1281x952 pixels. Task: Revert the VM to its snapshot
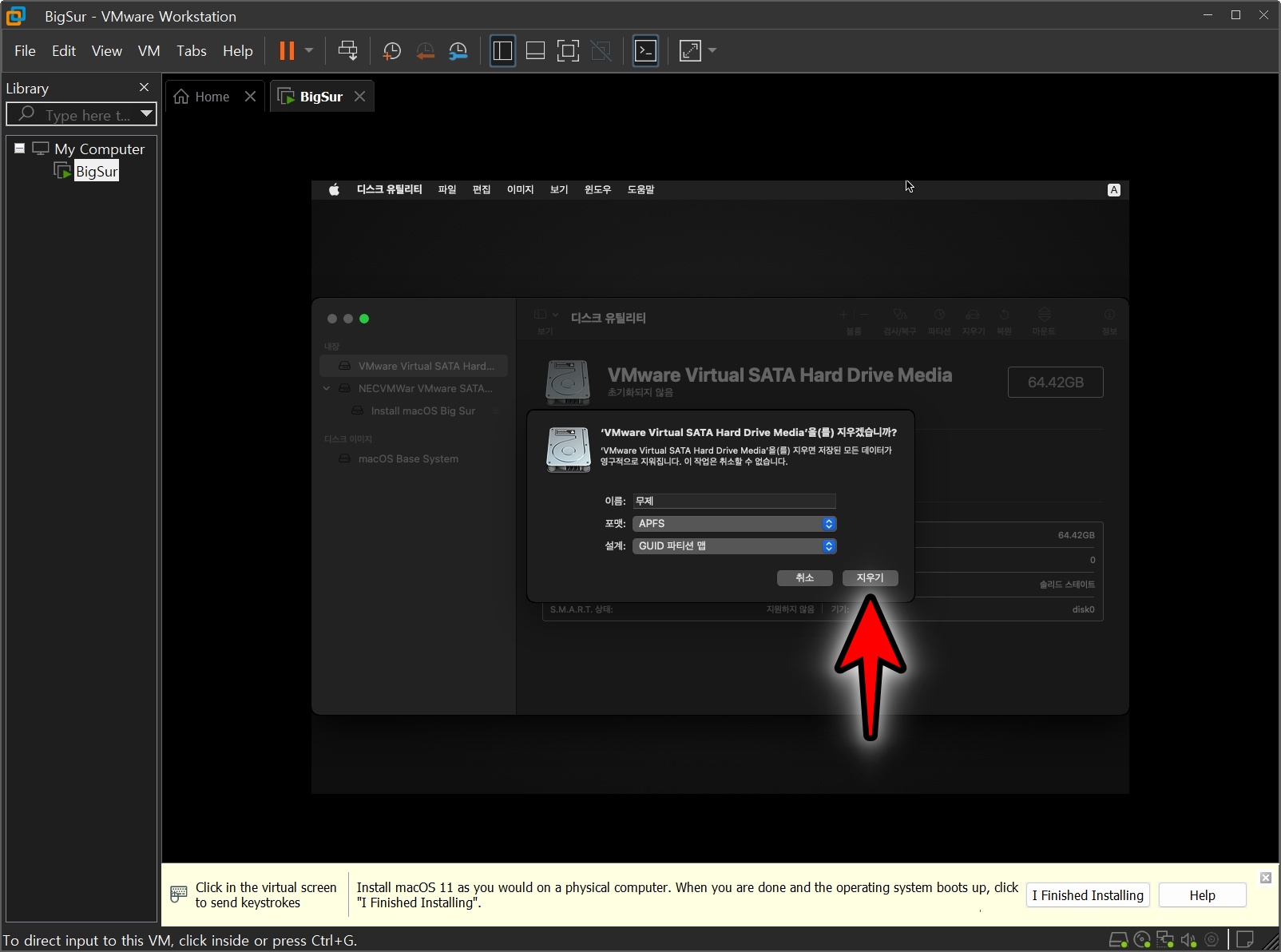pyautogui.click(x=425, y=51)
